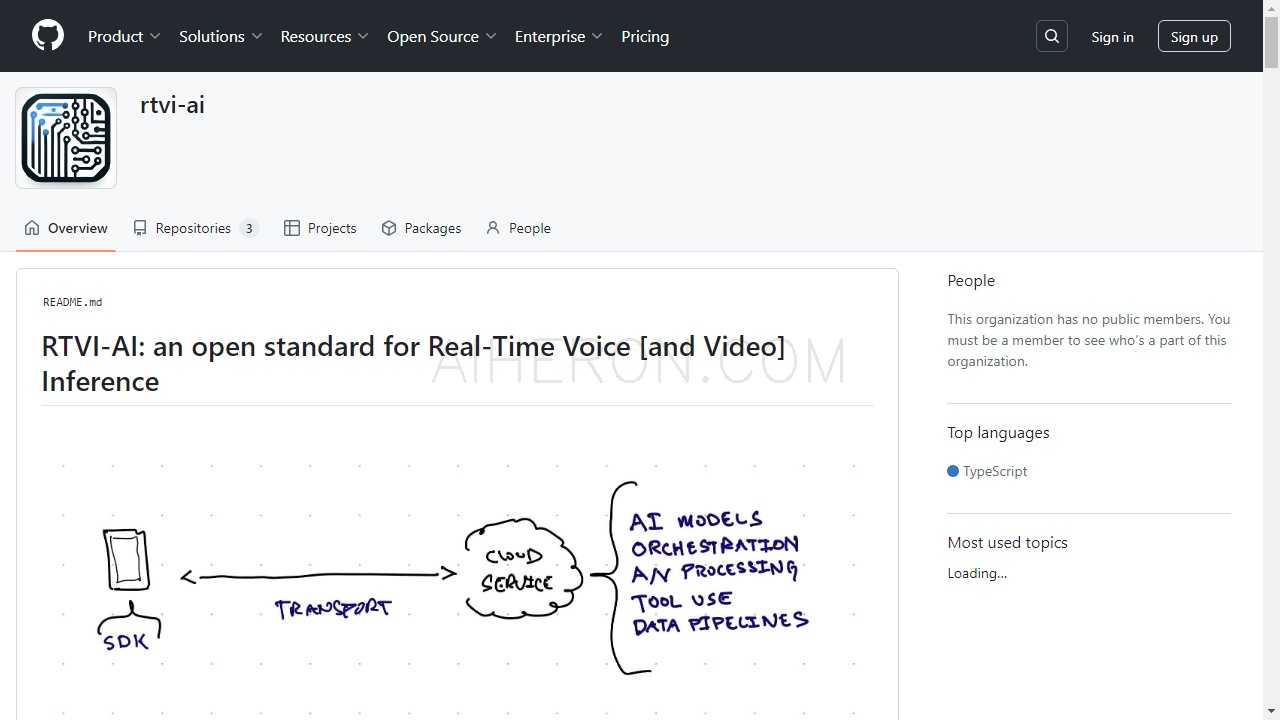The height and width of the screenshot is (720, 1280).
Task: Click the Overview home icon
Action: coord(32,228)
